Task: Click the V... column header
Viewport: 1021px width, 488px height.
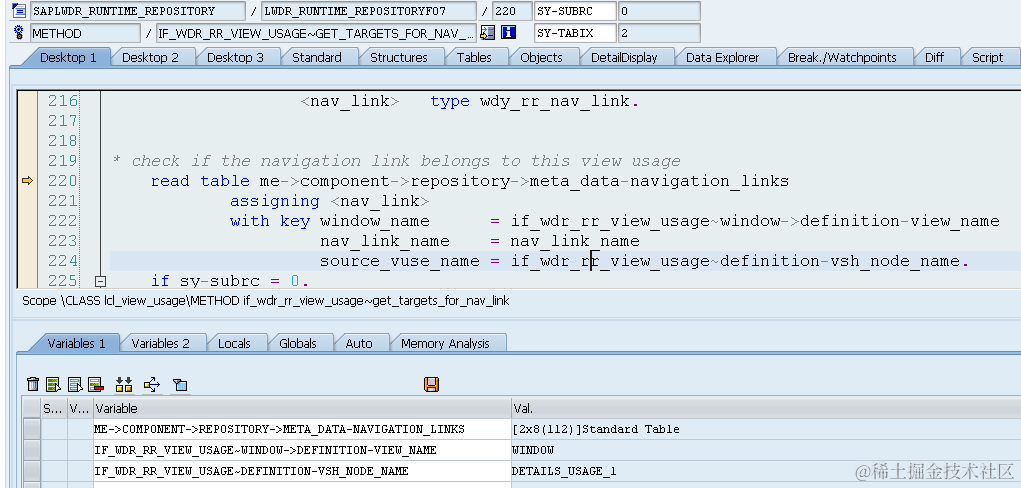Action: click(80, 409)
